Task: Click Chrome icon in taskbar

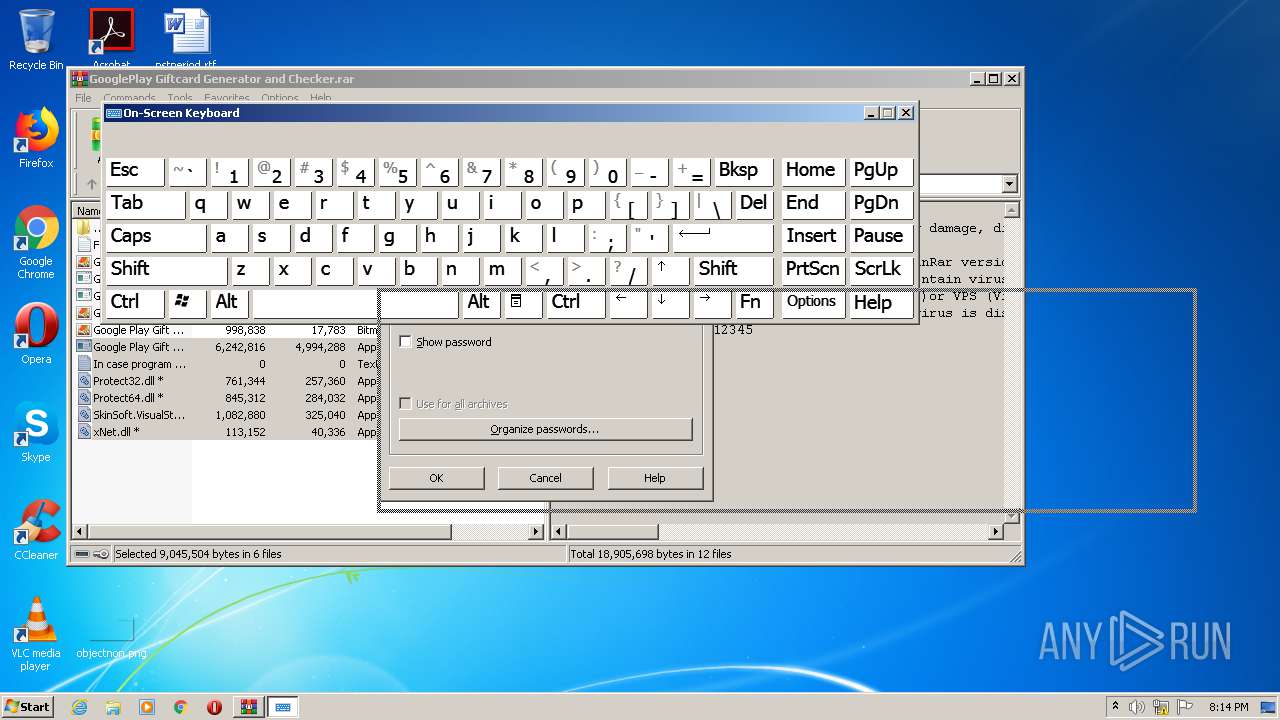Action: tap(180, 707)
